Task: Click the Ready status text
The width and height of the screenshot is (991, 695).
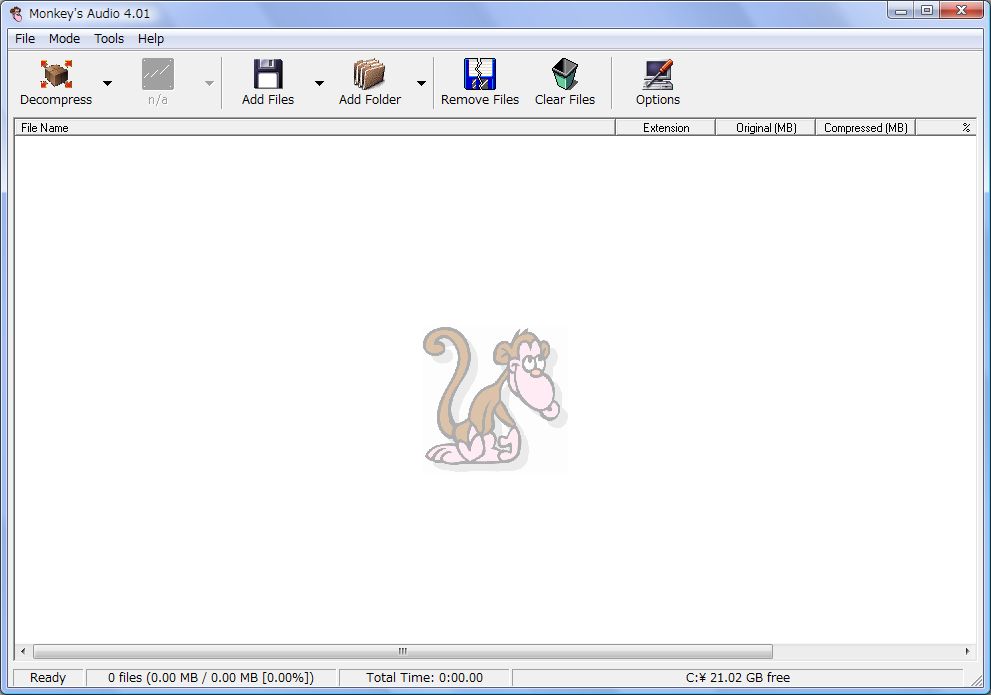Action: pyautogui.click(x=48, y=678)
